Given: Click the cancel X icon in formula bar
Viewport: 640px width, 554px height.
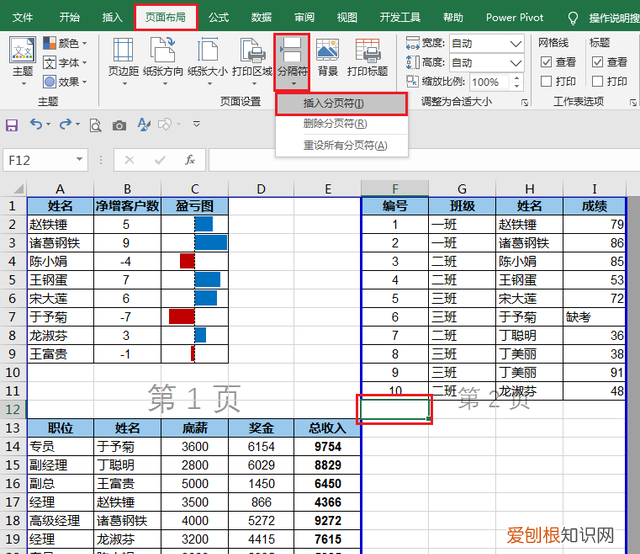Looking at the screenshot, I should tap(129, 160).
